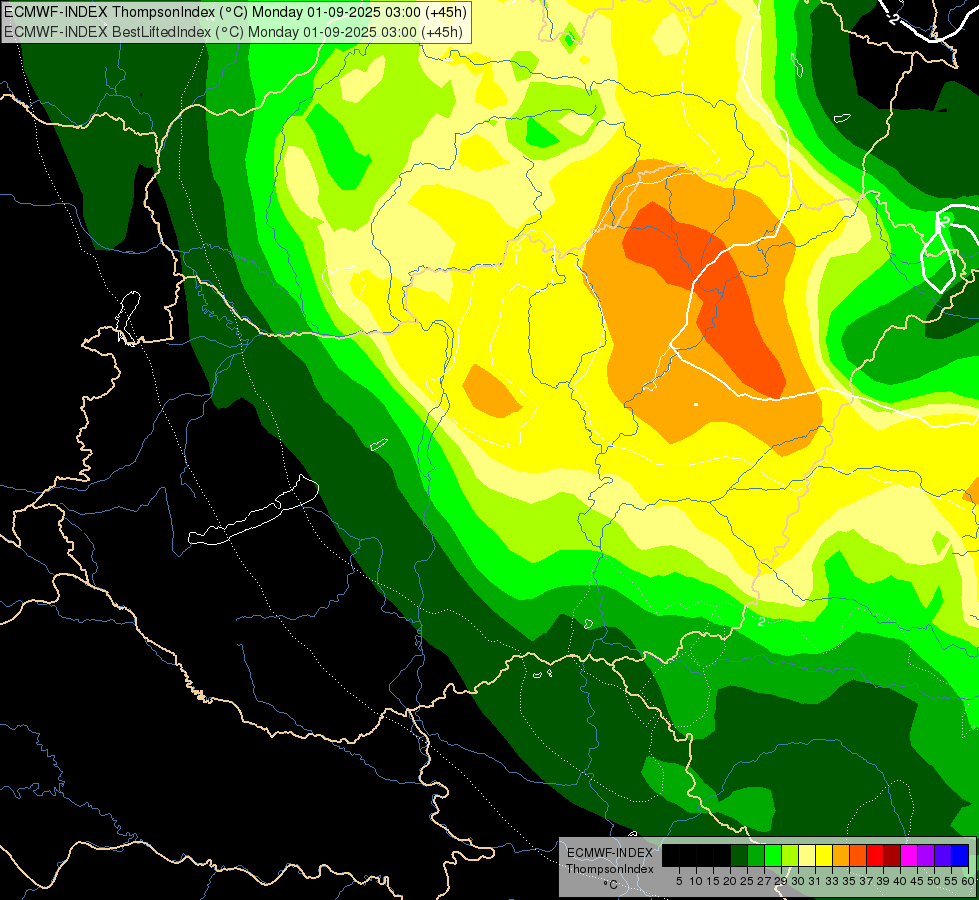
Task: Click the ThompsonIndex title line at top
Action: click(x=235, y=12)
